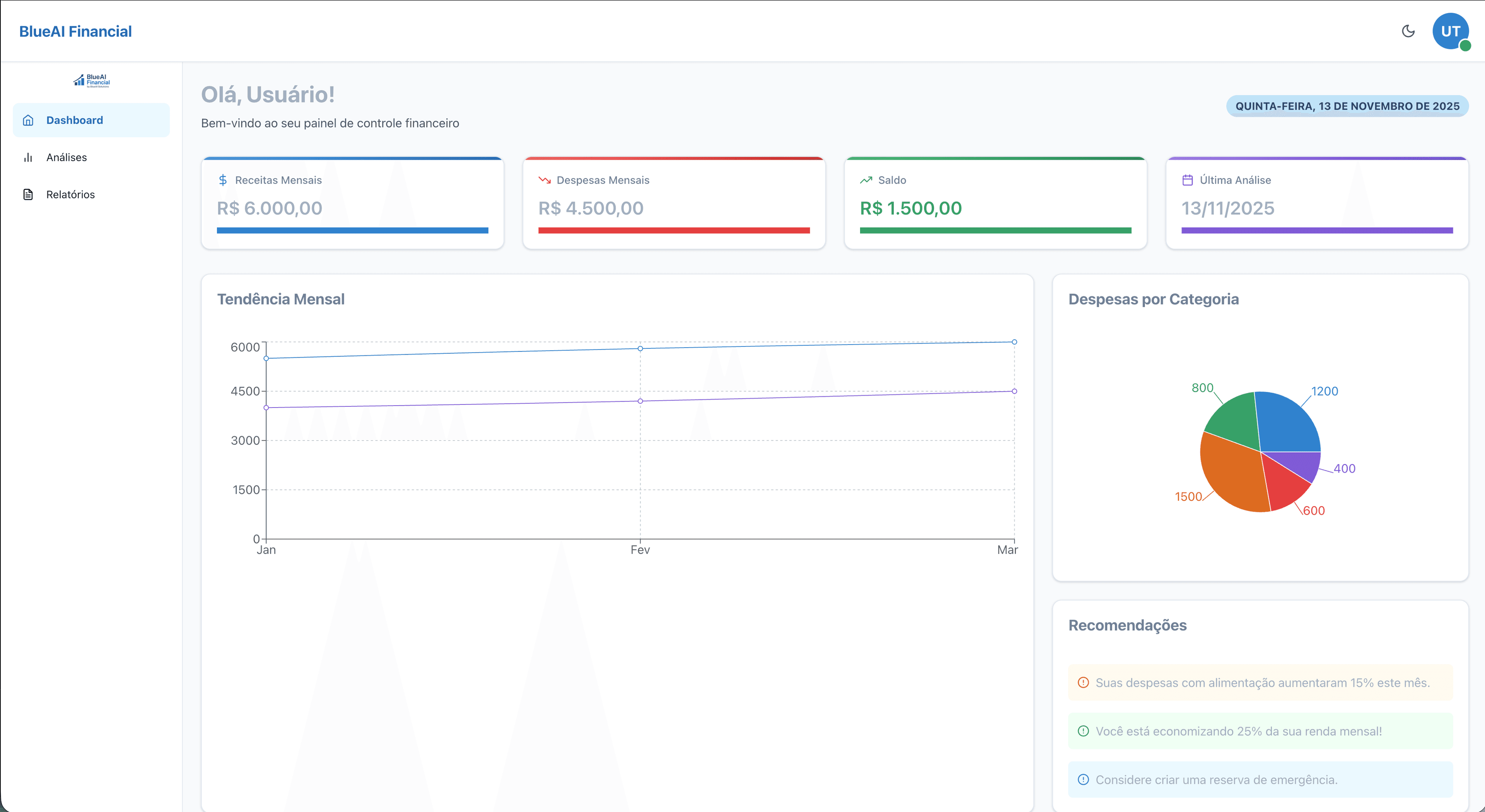Image resolution: width=1485 pixels, height=812 pixels.
Task: Open the Relatórios section
Action: click(70, 194)
